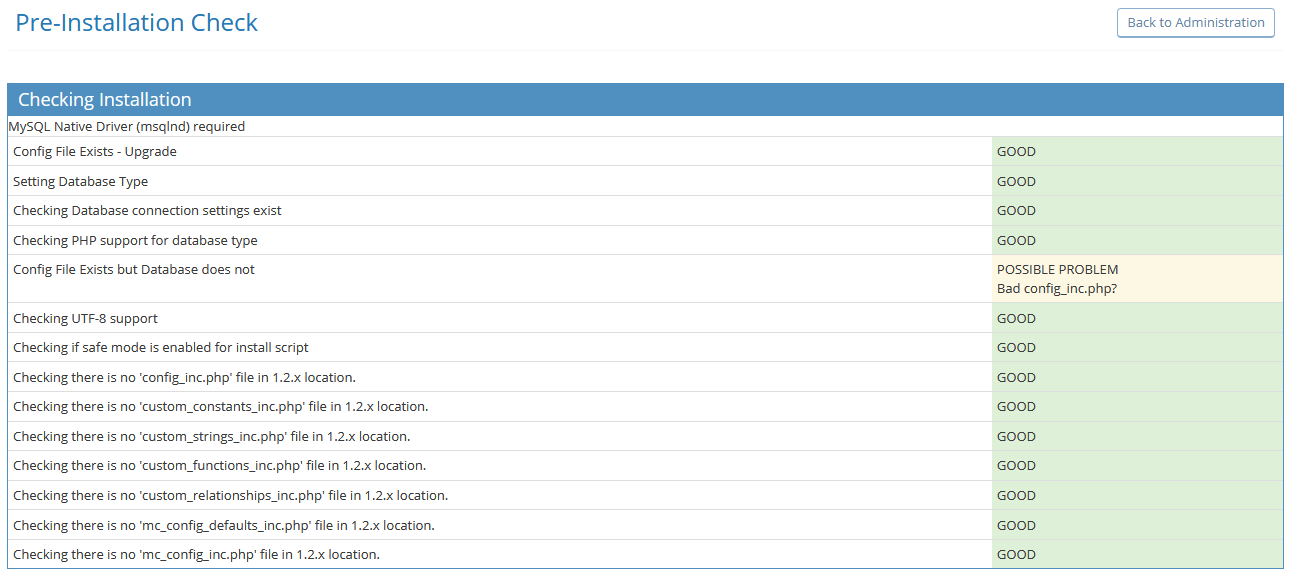Click the 'custom_relationships_inc.php' check row label
This screenshot has width=1293, height=582.
(x=230, y=496)
